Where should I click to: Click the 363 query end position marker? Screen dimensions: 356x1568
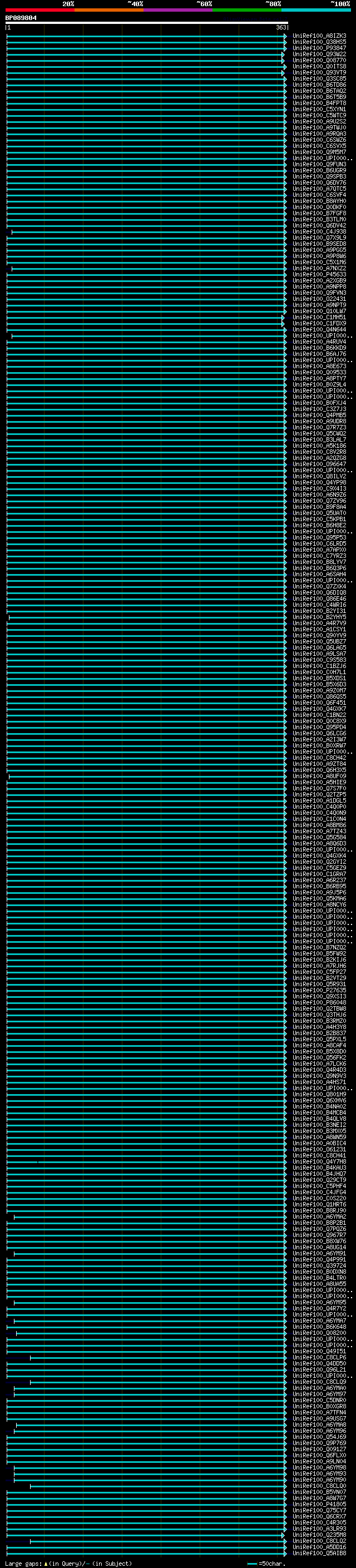[x=280, y=27]
